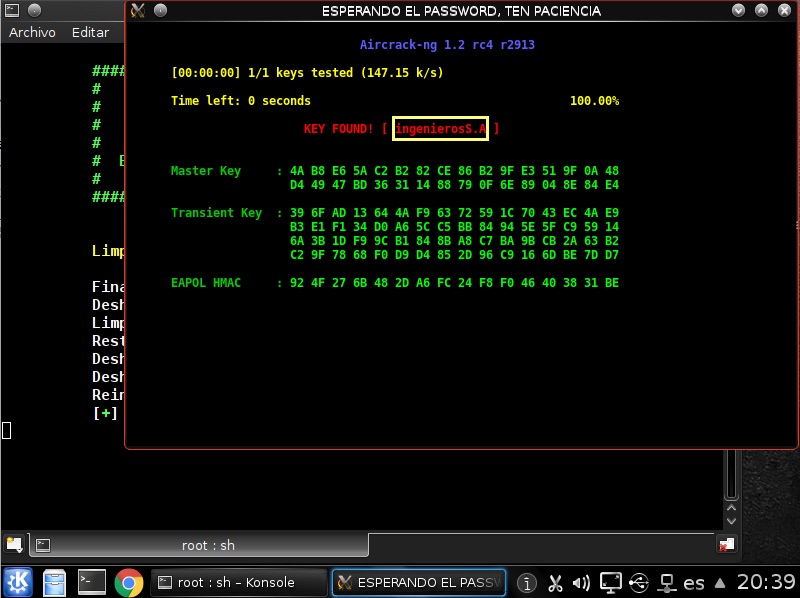800x598 pixels.
Task: Open the Editar menu in Konsole
Action: pos(90,32)
